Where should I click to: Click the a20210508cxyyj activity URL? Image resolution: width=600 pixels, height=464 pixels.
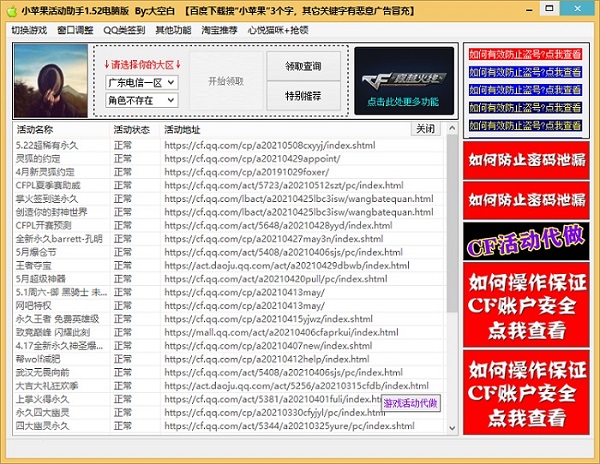pos(270,145)
